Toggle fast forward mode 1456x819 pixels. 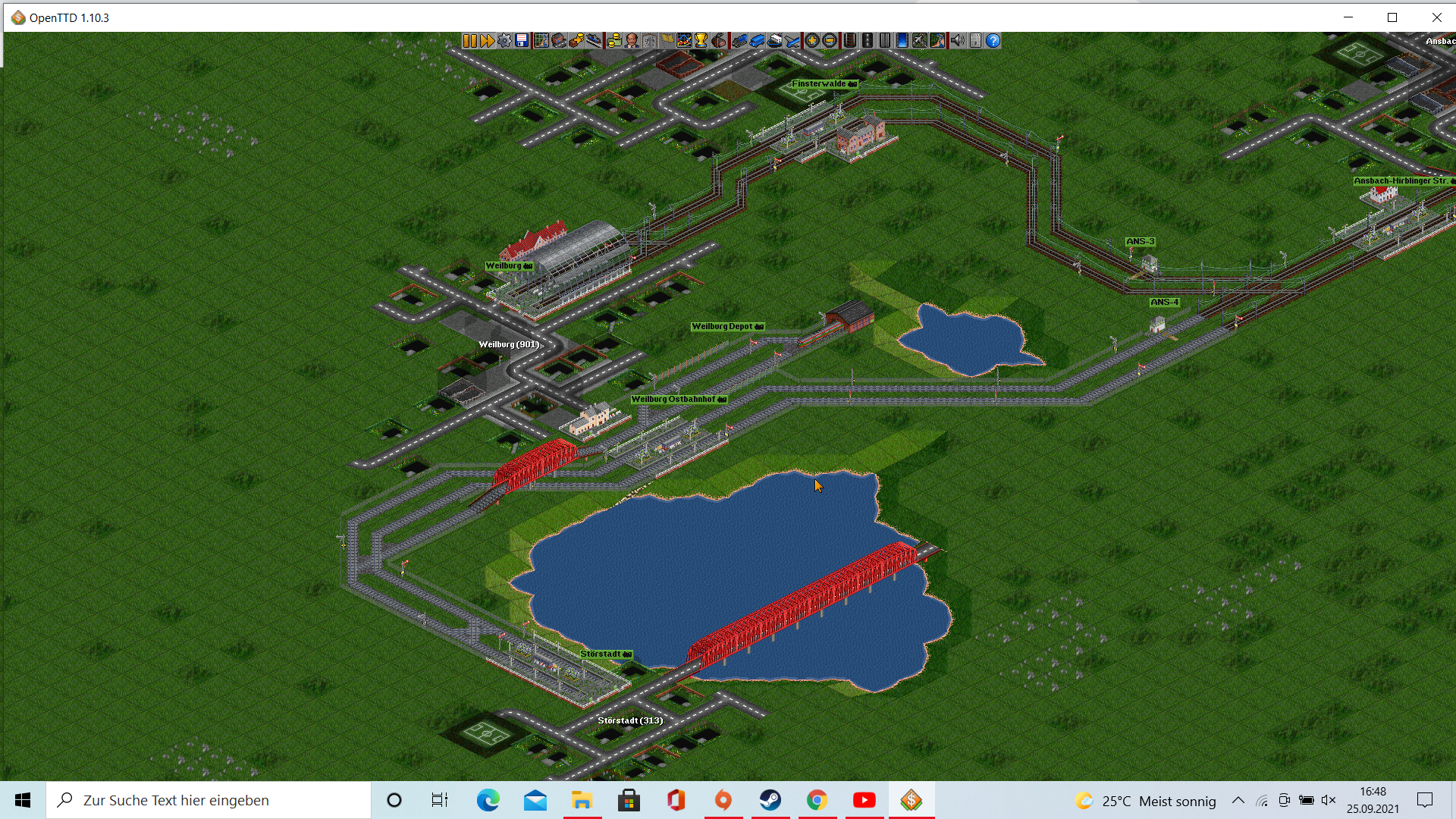487,40
